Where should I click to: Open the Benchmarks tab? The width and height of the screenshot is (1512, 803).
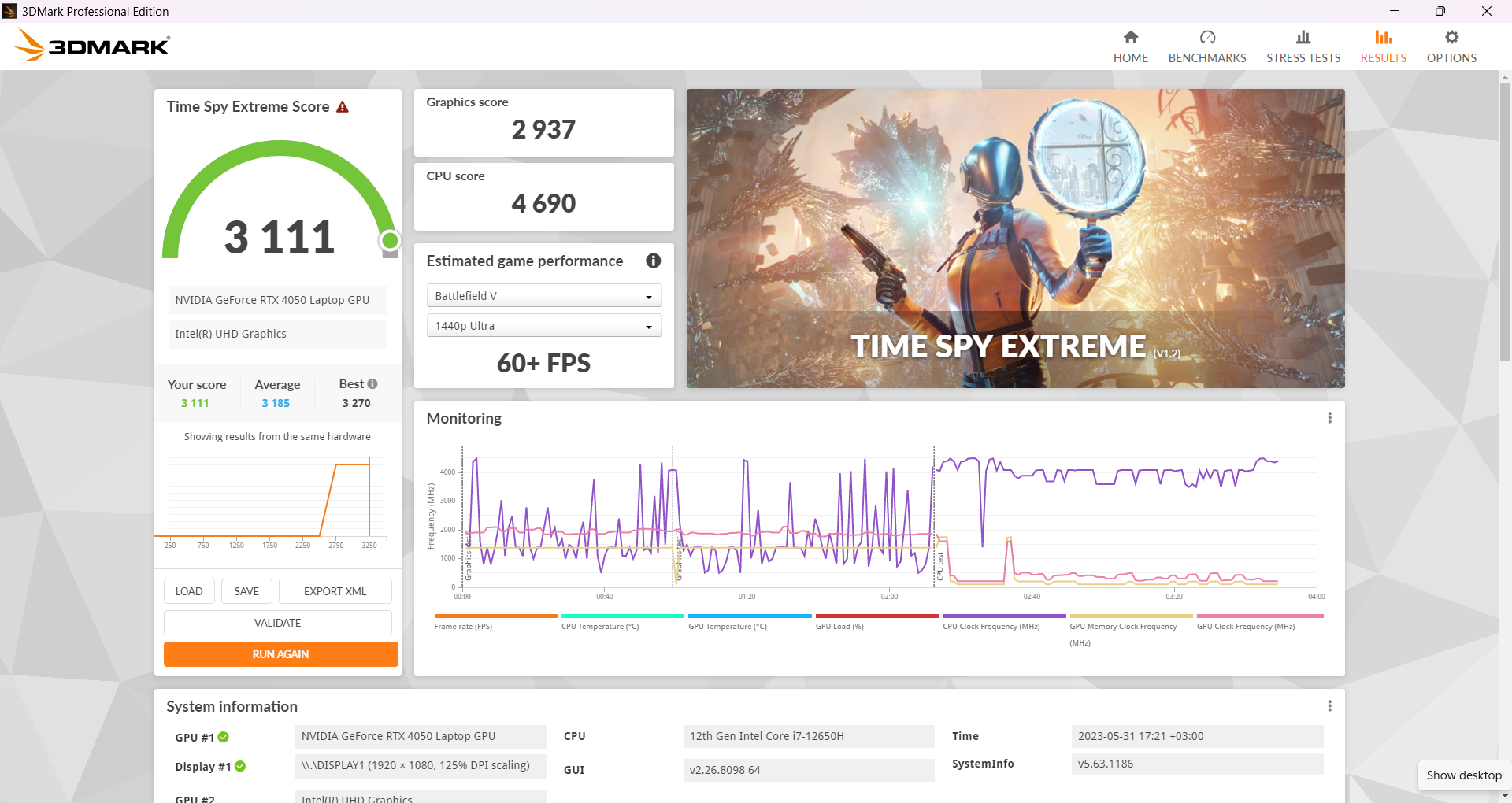pos(1207,46)
